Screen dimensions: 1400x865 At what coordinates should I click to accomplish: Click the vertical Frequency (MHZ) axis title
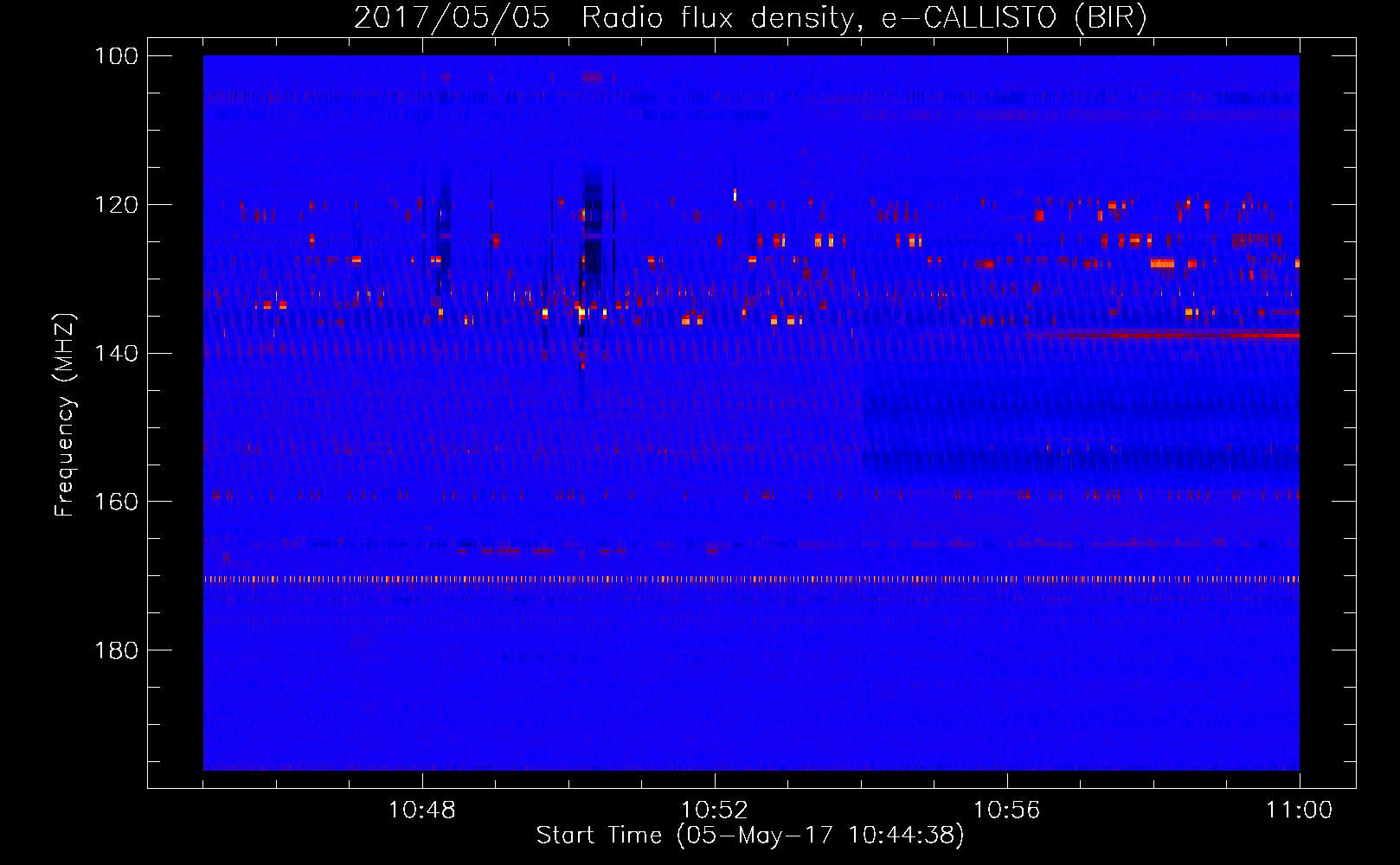[65, 414]
